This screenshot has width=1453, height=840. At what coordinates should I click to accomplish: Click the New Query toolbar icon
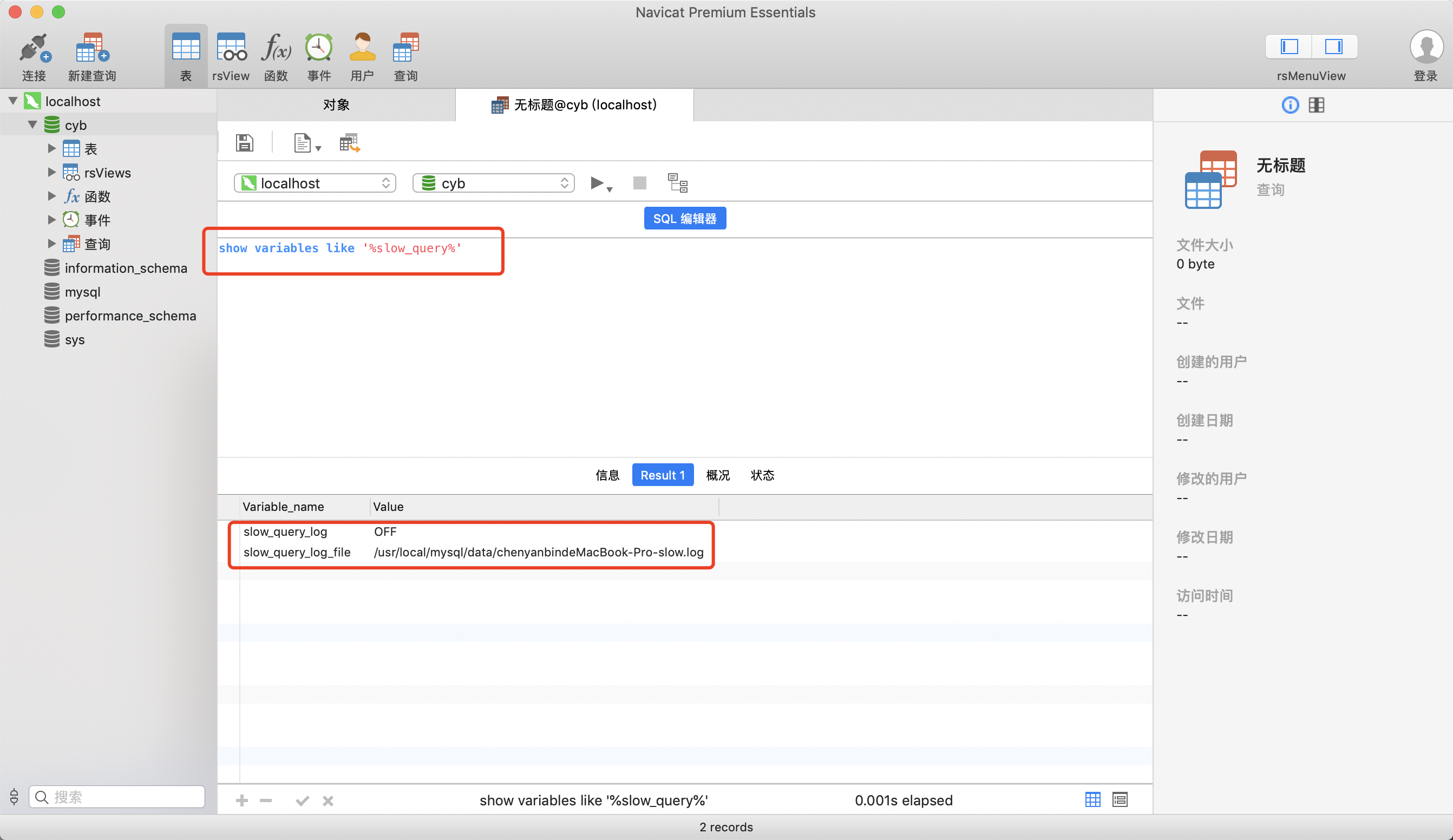pos(91,48)
